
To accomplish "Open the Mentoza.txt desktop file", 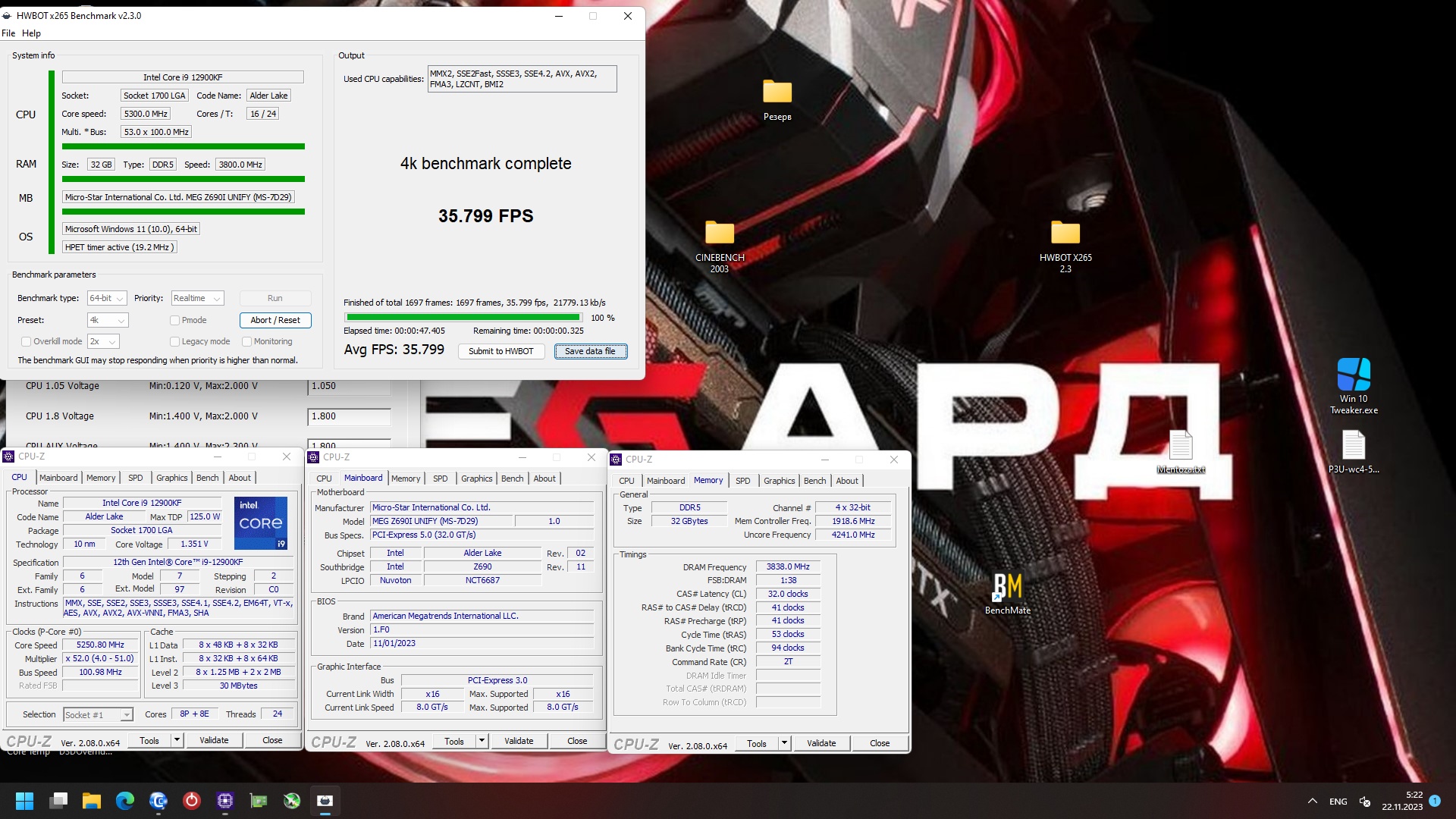I will 1181,452.
